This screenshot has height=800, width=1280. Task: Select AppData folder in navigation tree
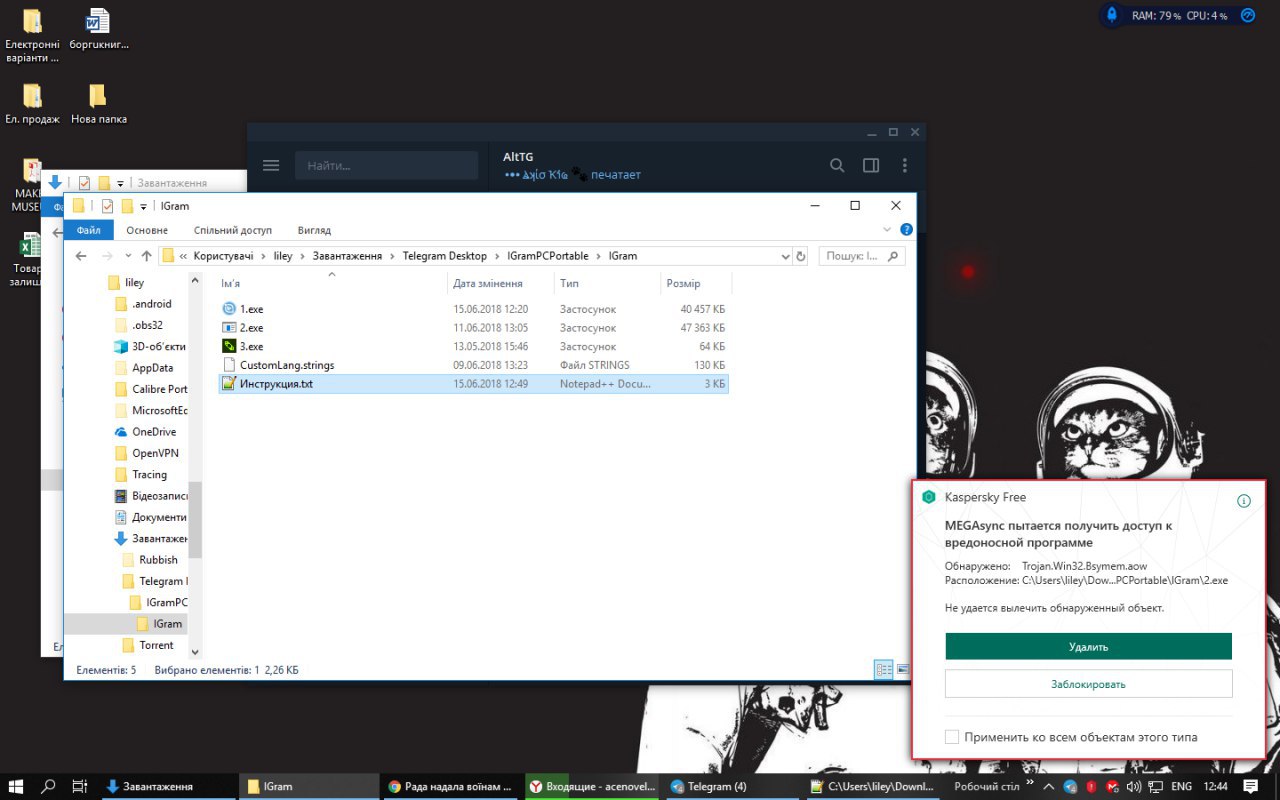tap(144, 368)
